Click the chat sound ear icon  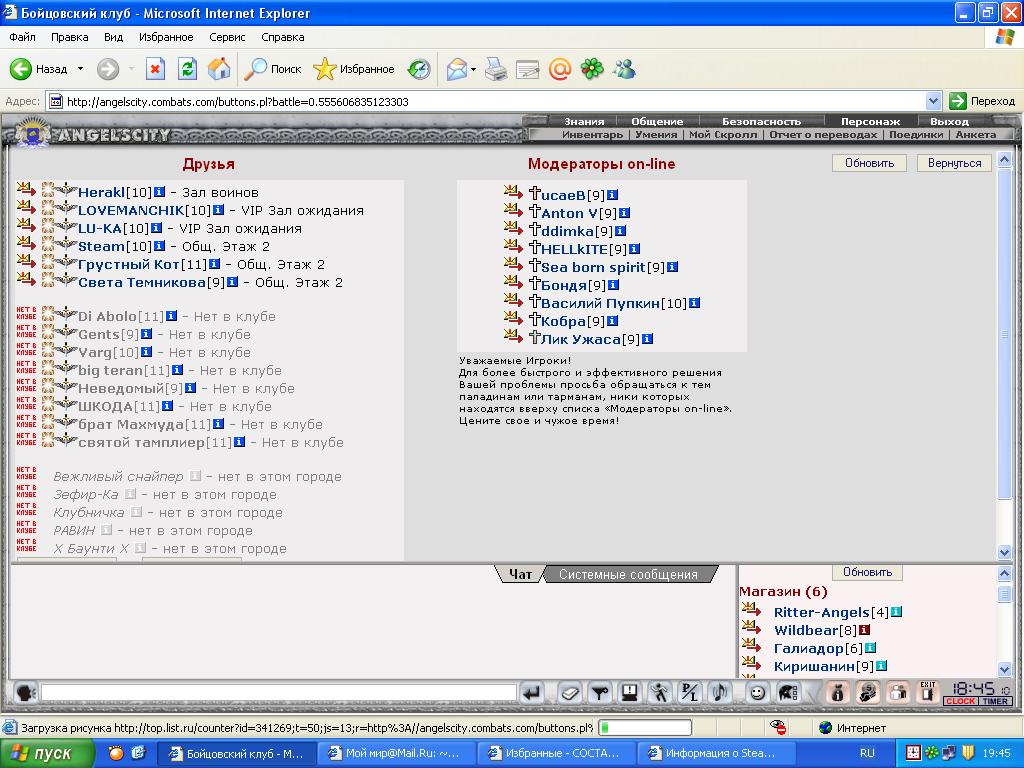click(x=720, y=692)
